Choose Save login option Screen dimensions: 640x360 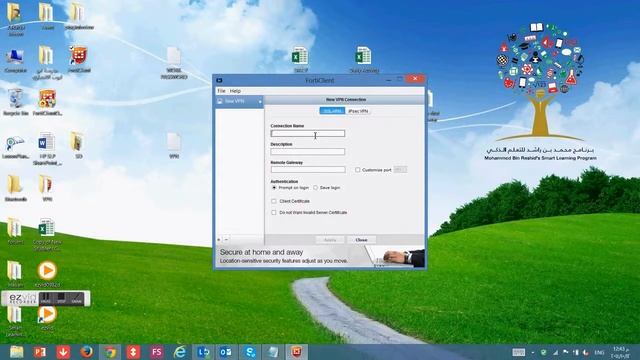316,188
